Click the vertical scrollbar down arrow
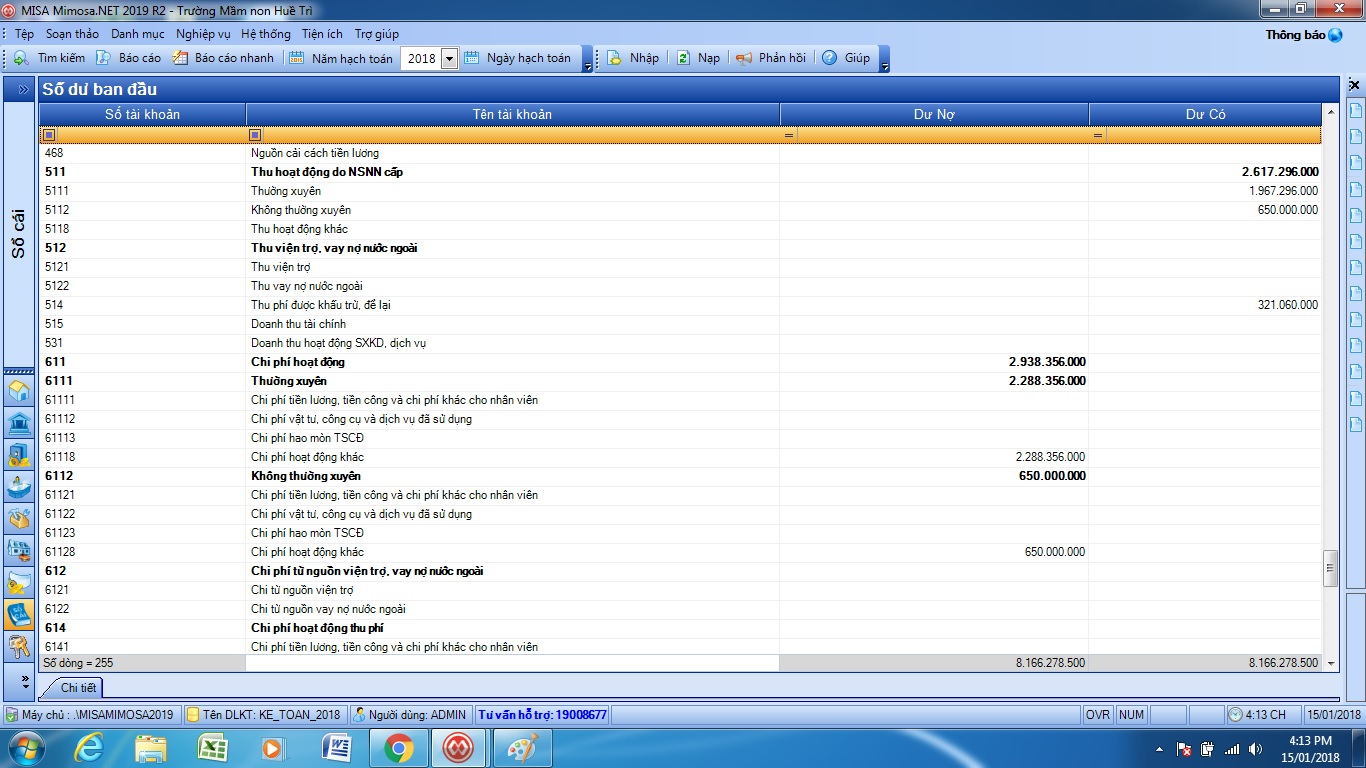Image resolution: width=1366 pixels, height=768 pixels. 1331,663
